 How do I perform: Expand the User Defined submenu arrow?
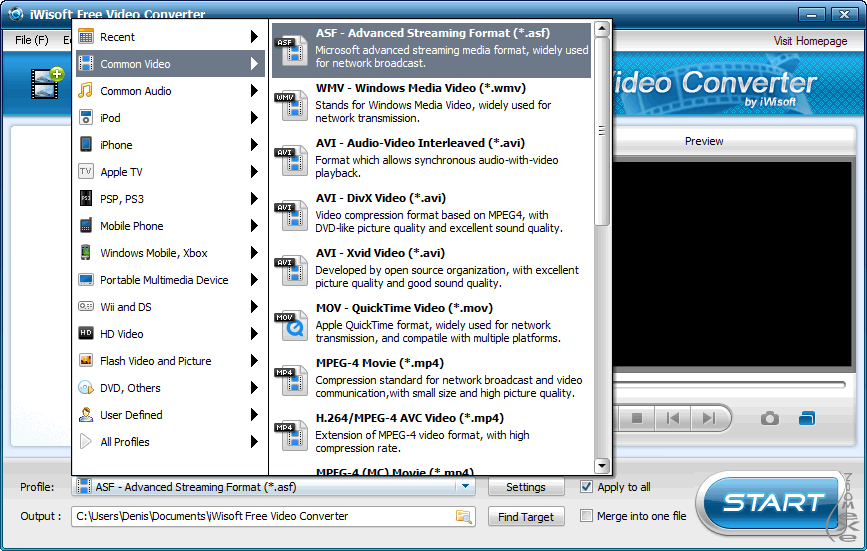pos(254,414)
